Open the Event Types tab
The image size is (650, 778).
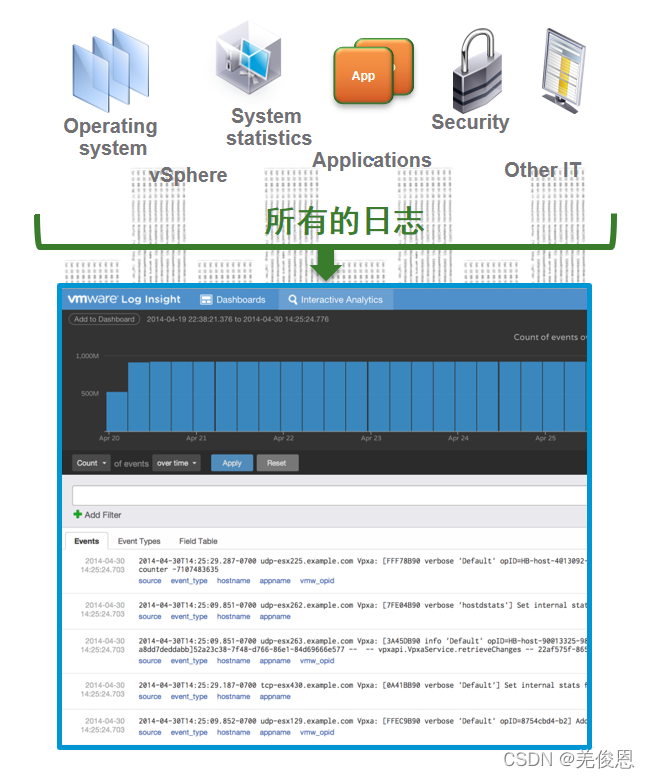[x=139, y=541]
